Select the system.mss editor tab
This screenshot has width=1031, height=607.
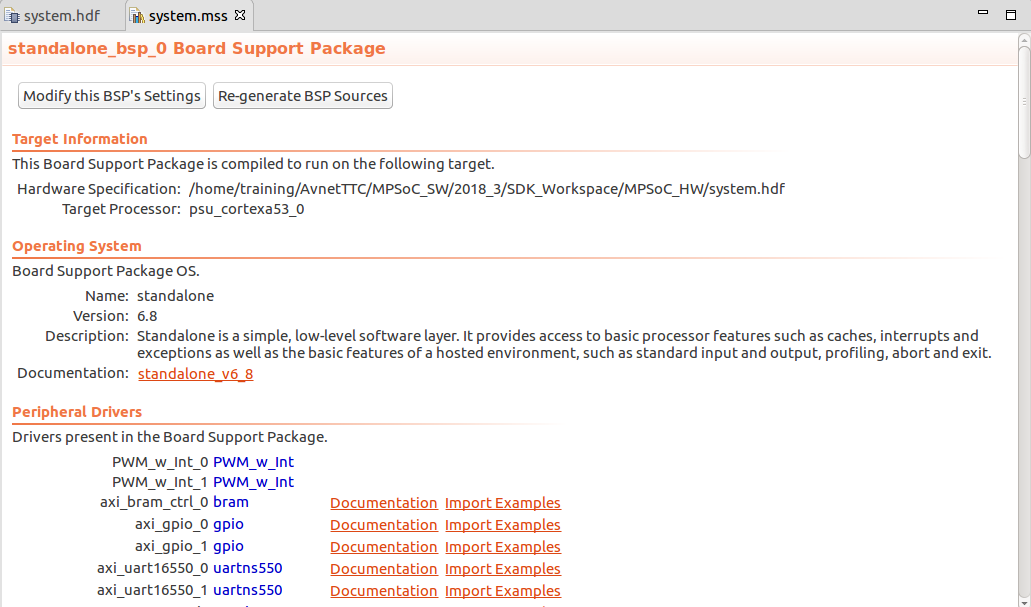click(190, 16)
